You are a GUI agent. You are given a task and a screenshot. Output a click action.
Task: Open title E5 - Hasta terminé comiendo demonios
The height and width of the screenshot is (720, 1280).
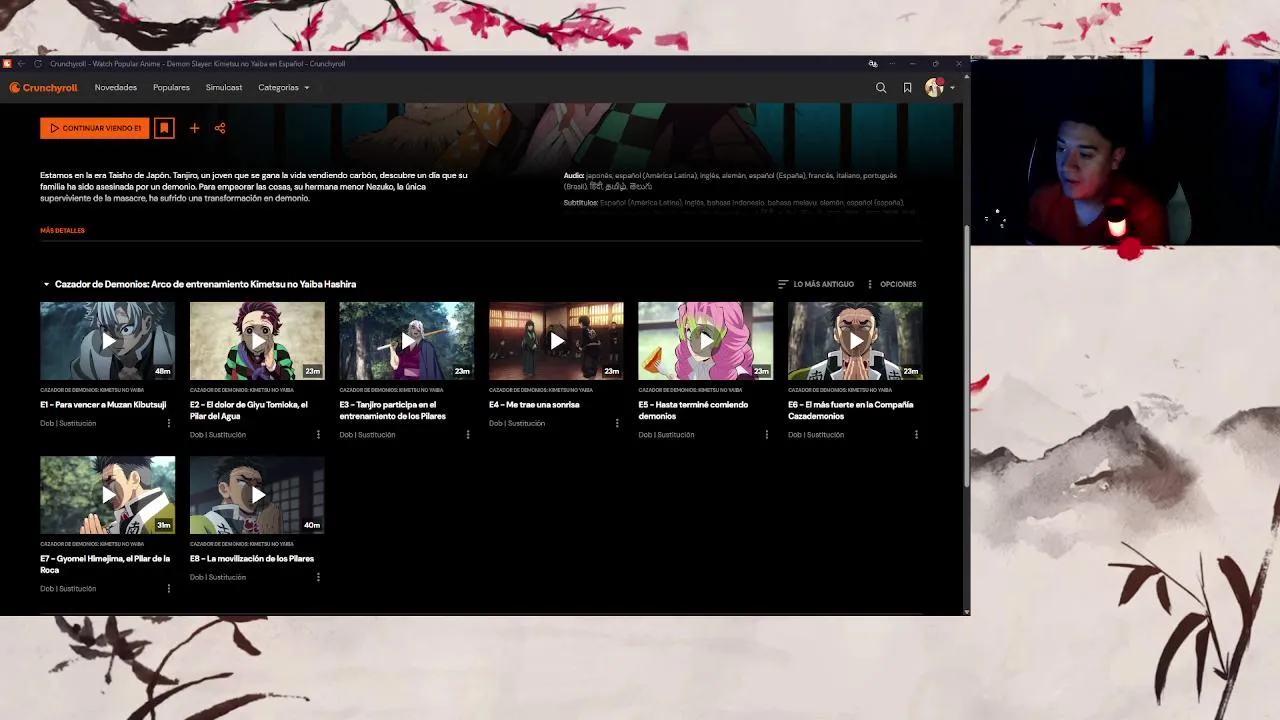point(693,410)
